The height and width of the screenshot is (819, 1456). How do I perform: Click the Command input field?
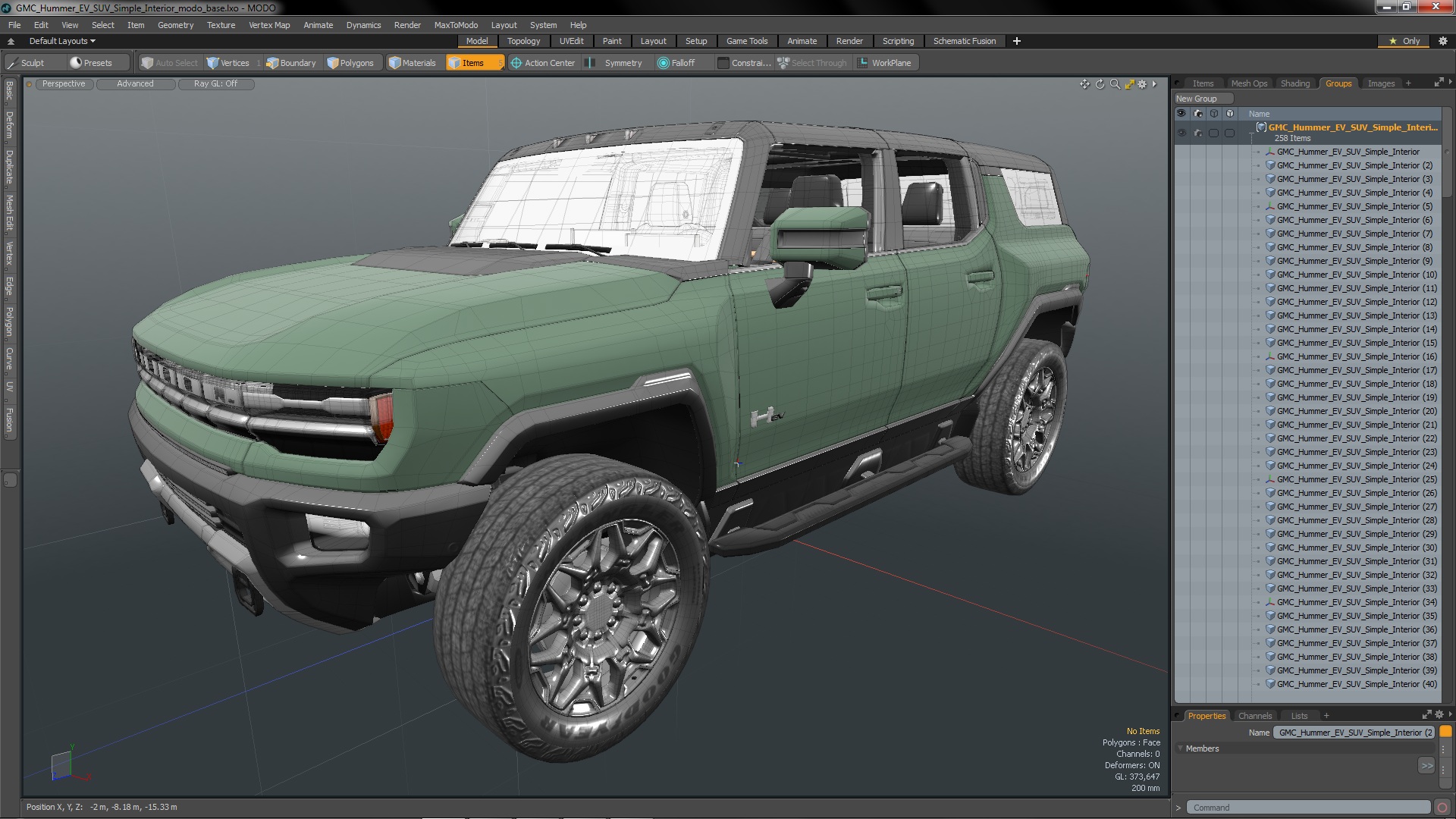point(1308,808)
